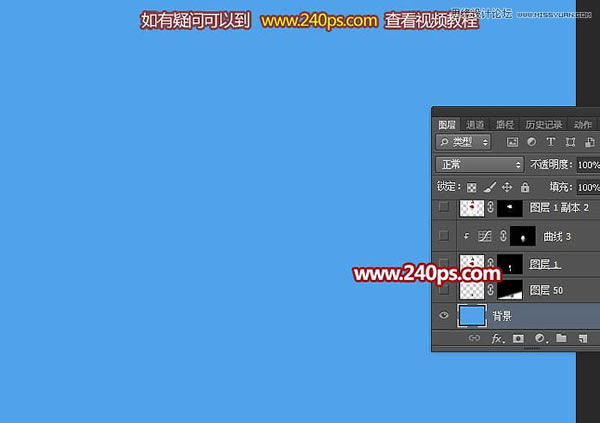This screenshot has height=423, width=600.
Task: Filter layers by pixel layers icon
Action: (x=512, y=142)
